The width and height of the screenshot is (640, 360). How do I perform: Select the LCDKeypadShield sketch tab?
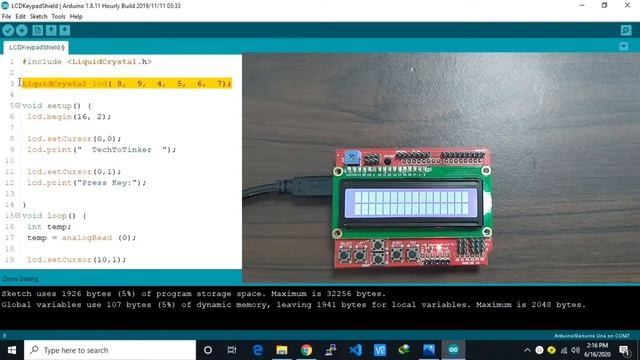click(x=36, y=47)
